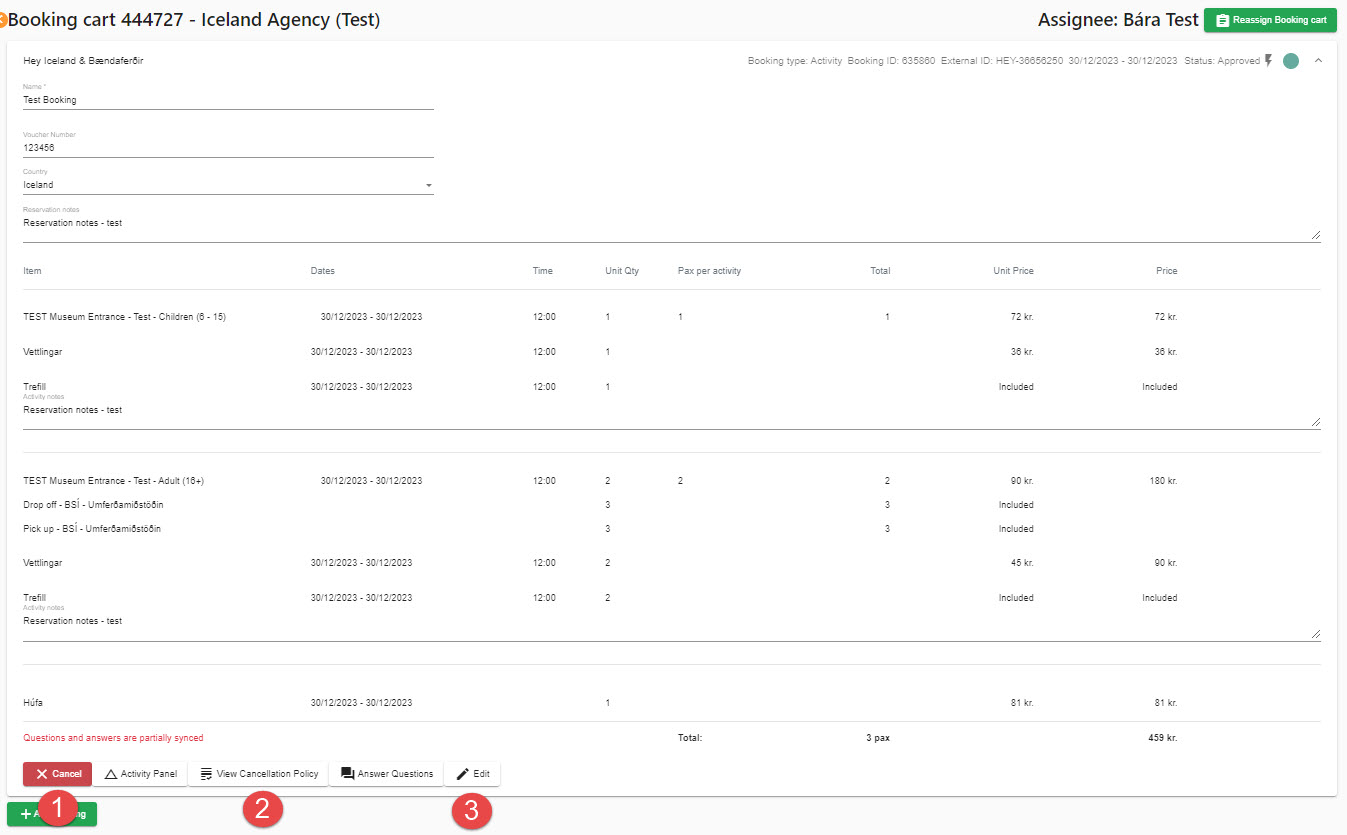This screenshot has height=835, width=1347.
Task: Click the 72 kr. price in Children row
Action: [x=1166, y=317]
